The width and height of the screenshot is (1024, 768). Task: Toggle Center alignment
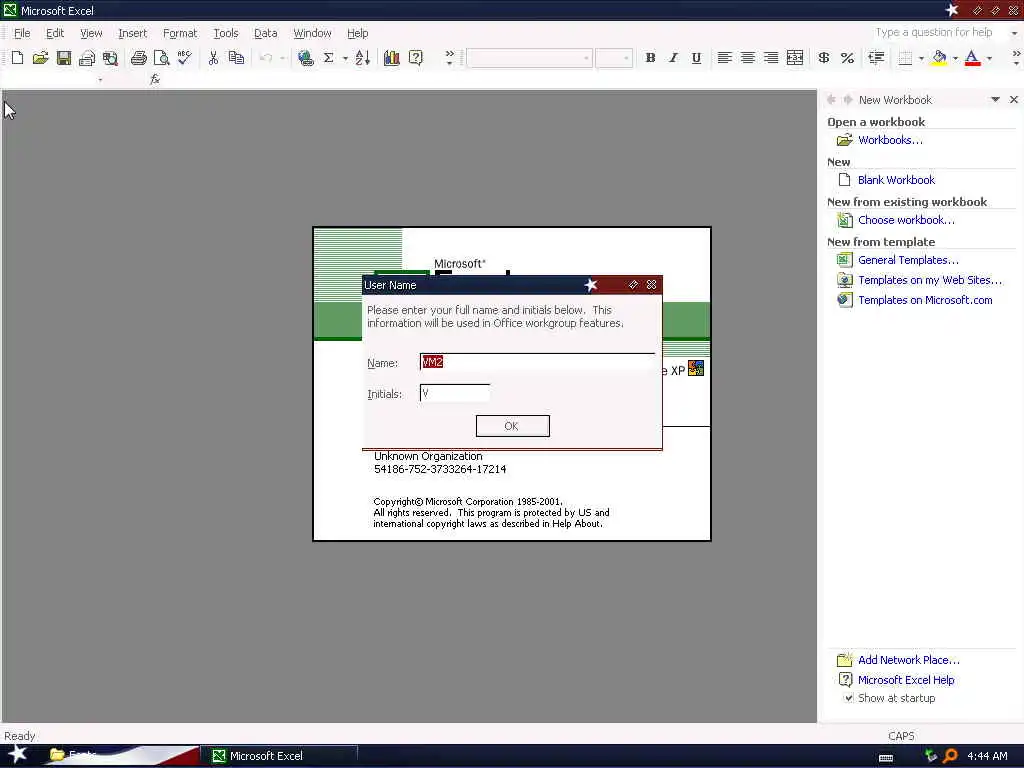tap(748, 58)
